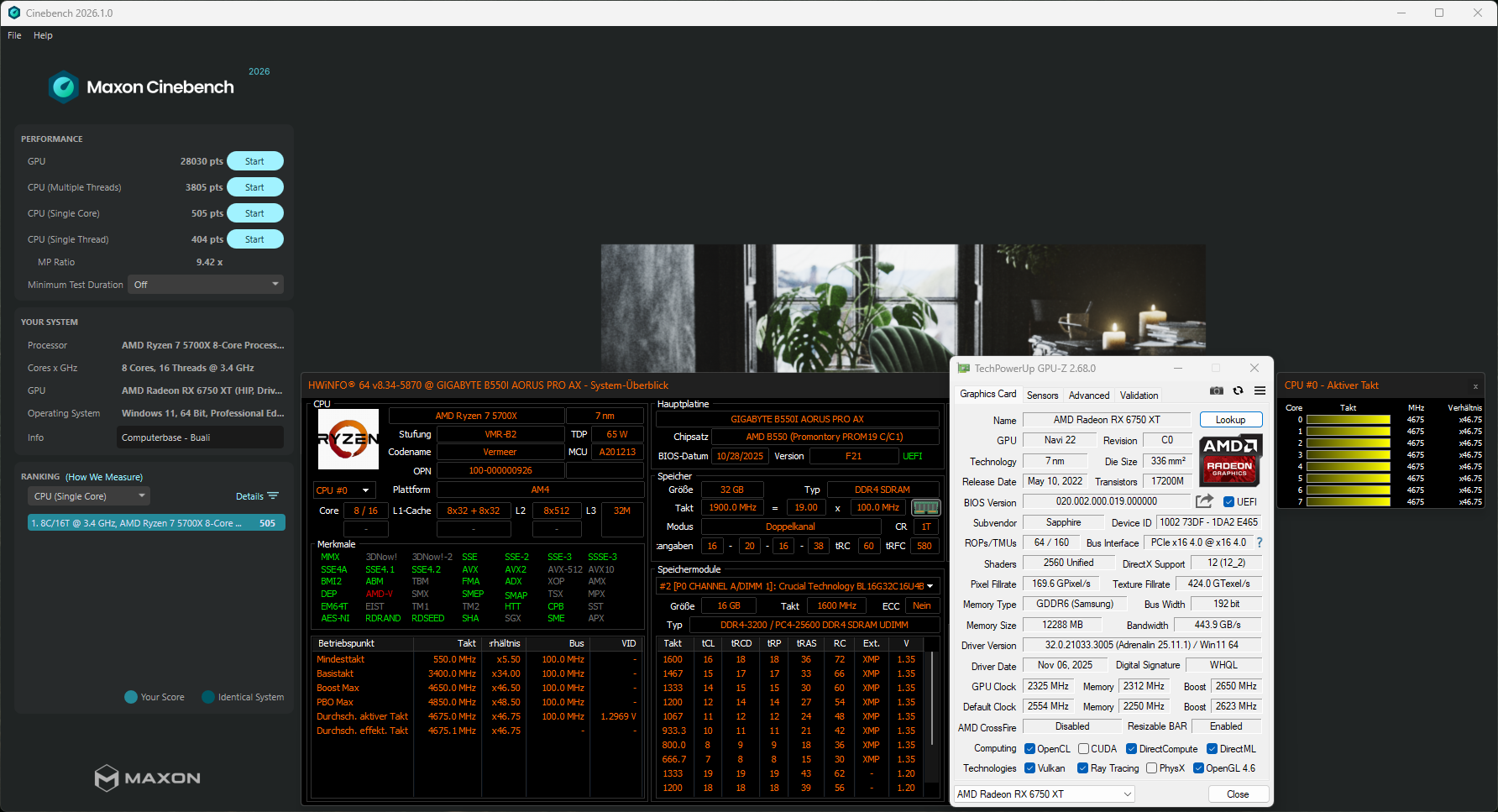Click the GPU-Z Close button

click(1238, 794)
